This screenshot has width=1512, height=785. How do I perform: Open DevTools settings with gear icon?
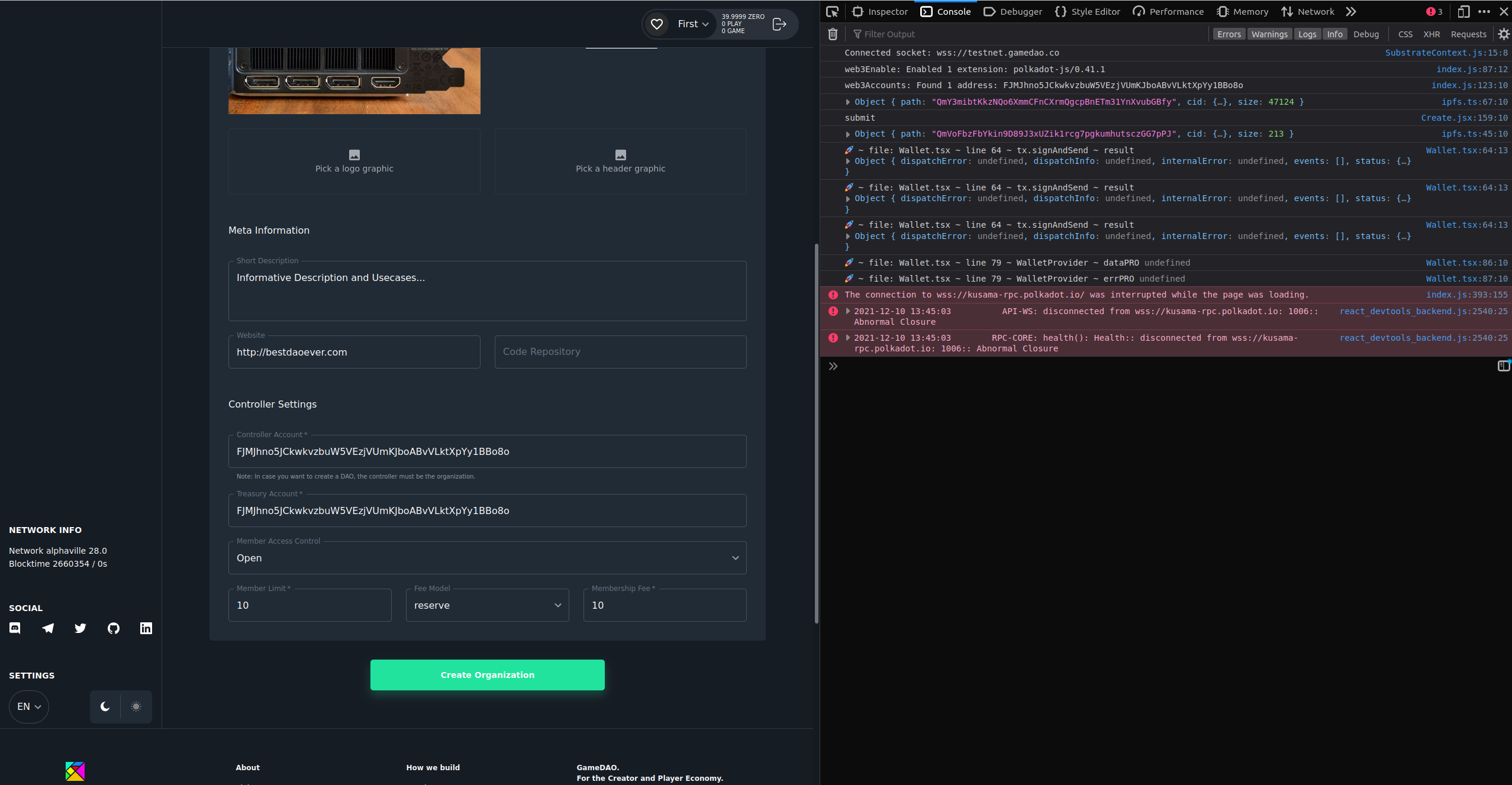click(x=1504, y=34)
